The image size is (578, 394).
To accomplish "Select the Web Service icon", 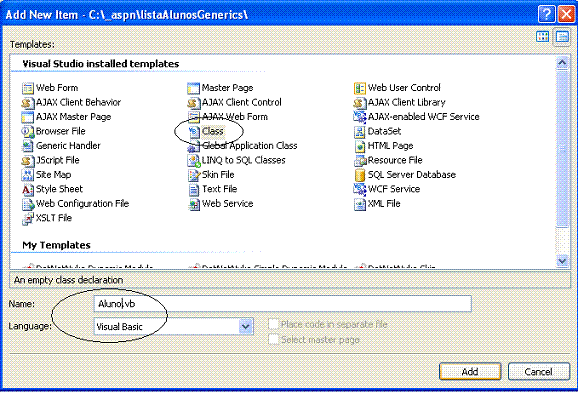I will pos(194,204).
